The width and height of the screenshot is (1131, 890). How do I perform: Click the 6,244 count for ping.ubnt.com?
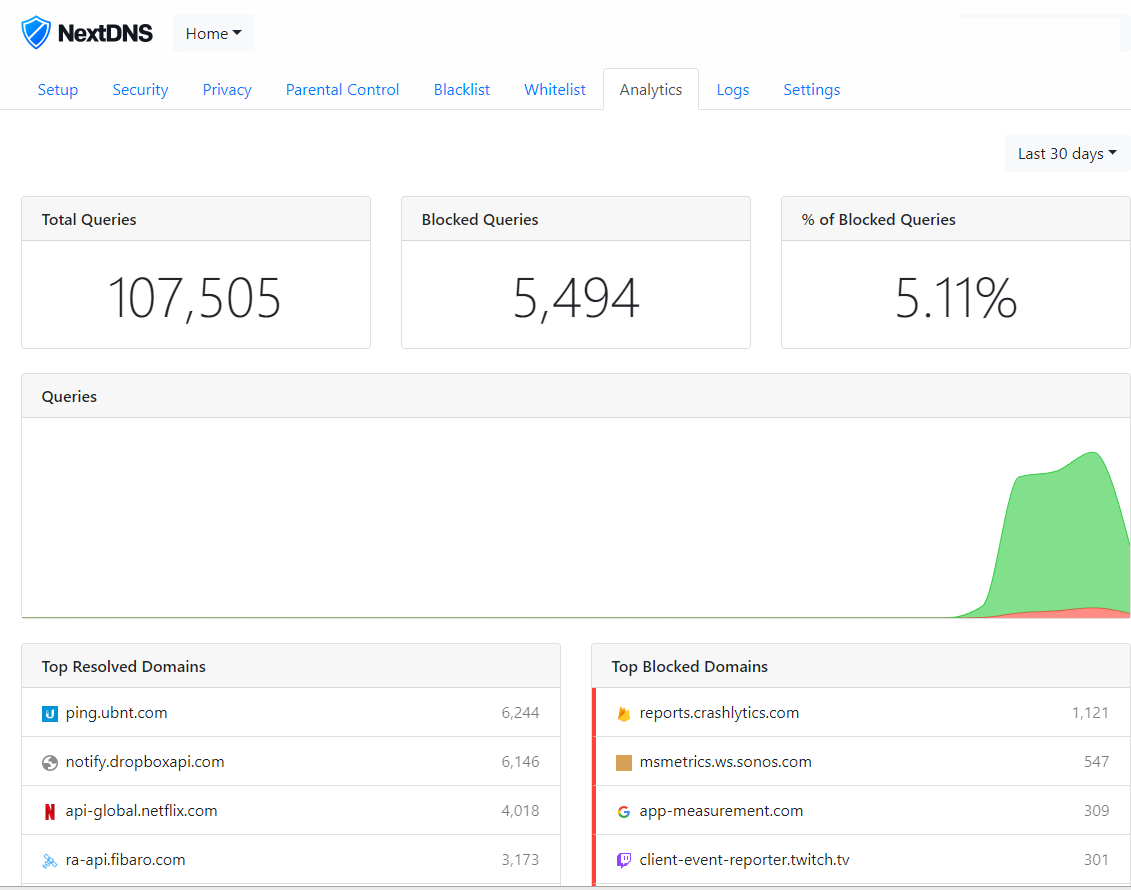(520, 713)
